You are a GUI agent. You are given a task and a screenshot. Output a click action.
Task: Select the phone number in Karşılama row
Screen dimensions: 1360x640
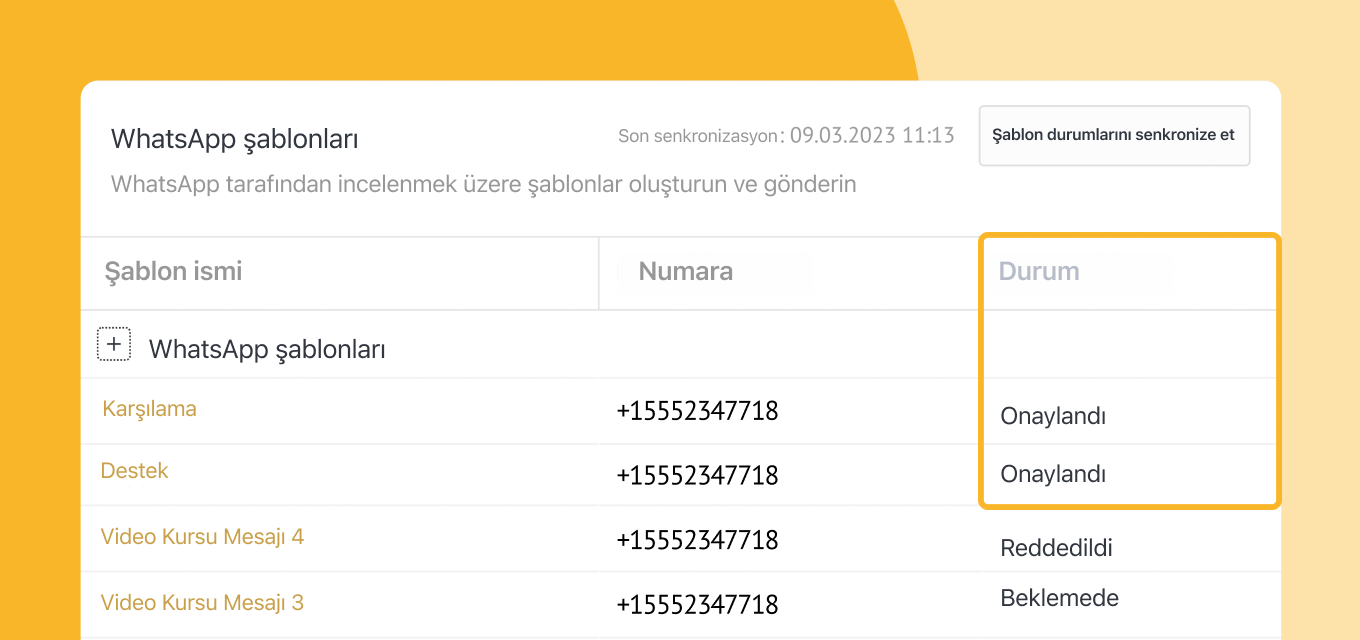tap(697, 410)
